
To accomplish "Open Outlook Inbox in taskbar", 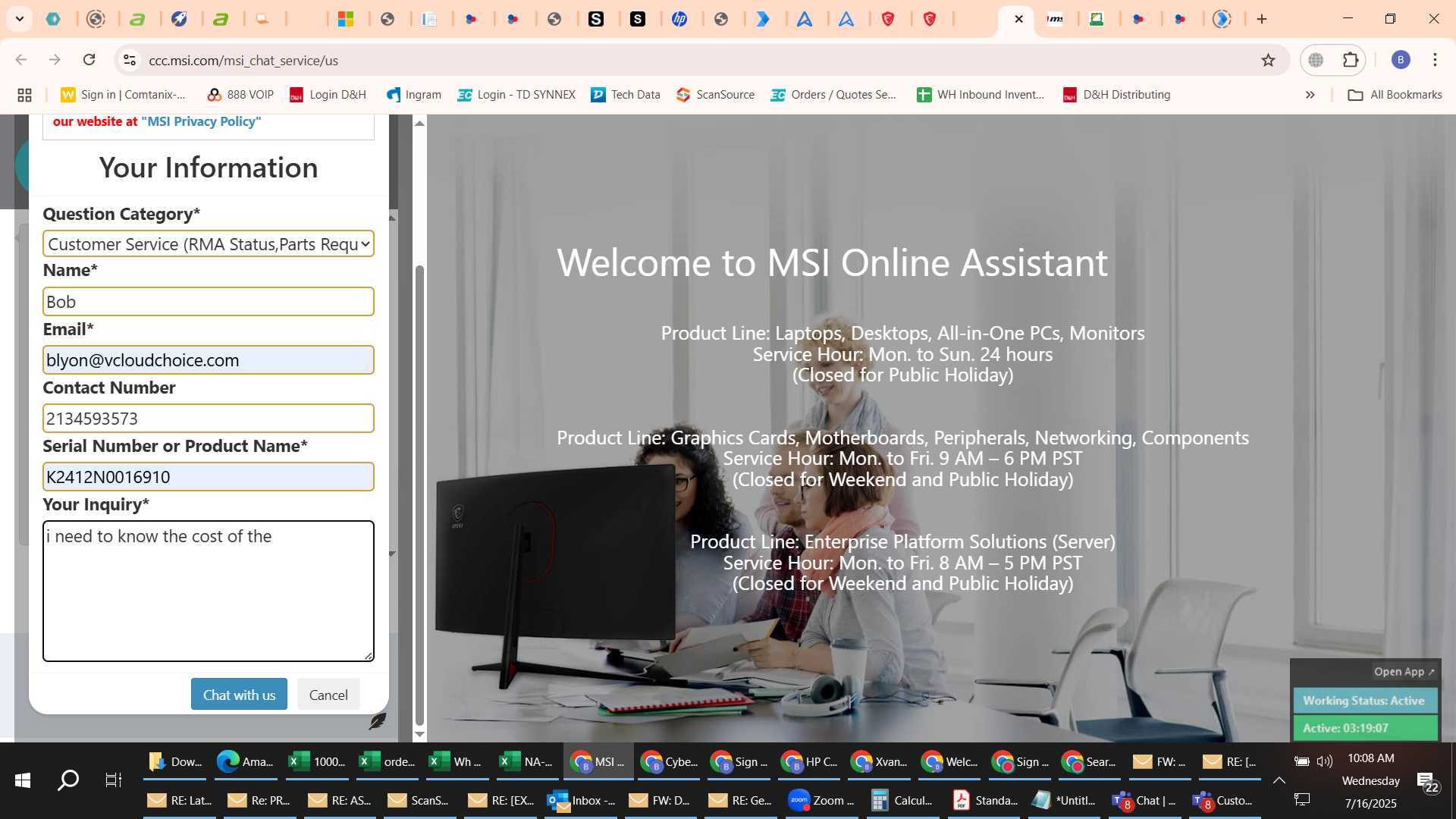I will coord(582,801).
